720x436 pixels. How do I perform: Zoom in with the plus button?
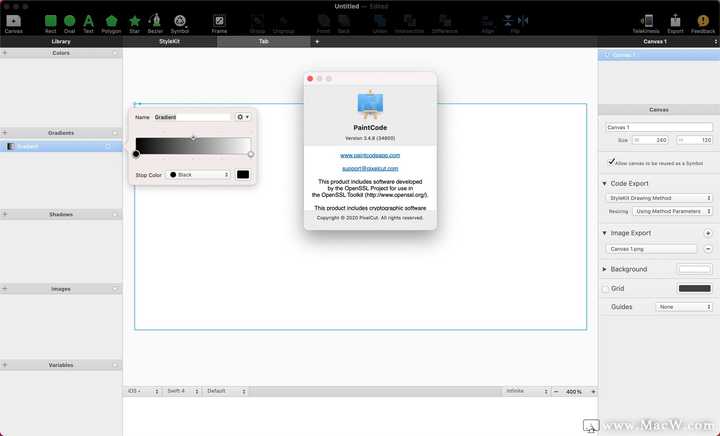coord(593,391)
